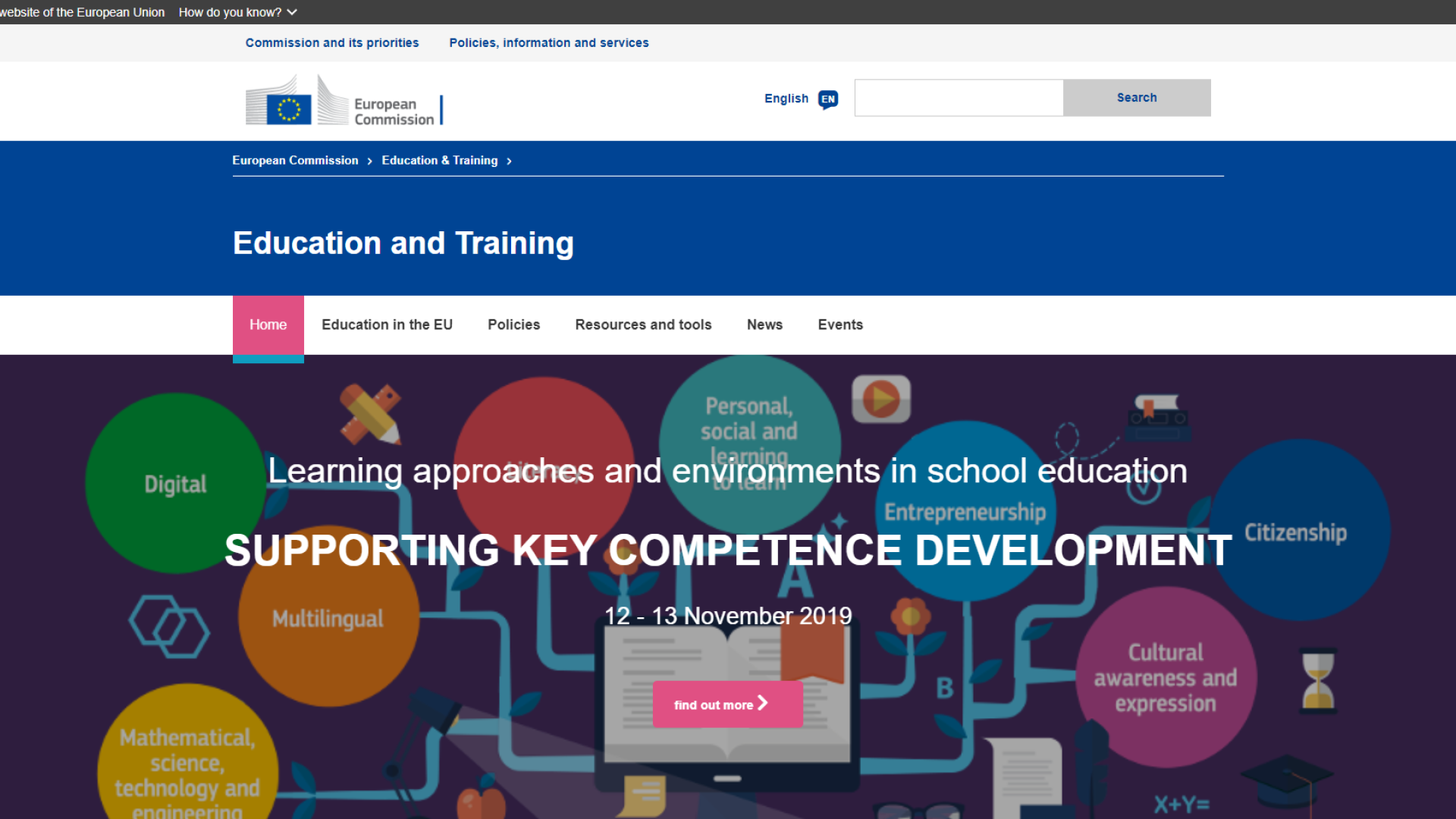1456x819 pixels.
Task: Click the hourglass icon
Action: click(x=1318, y=679)
